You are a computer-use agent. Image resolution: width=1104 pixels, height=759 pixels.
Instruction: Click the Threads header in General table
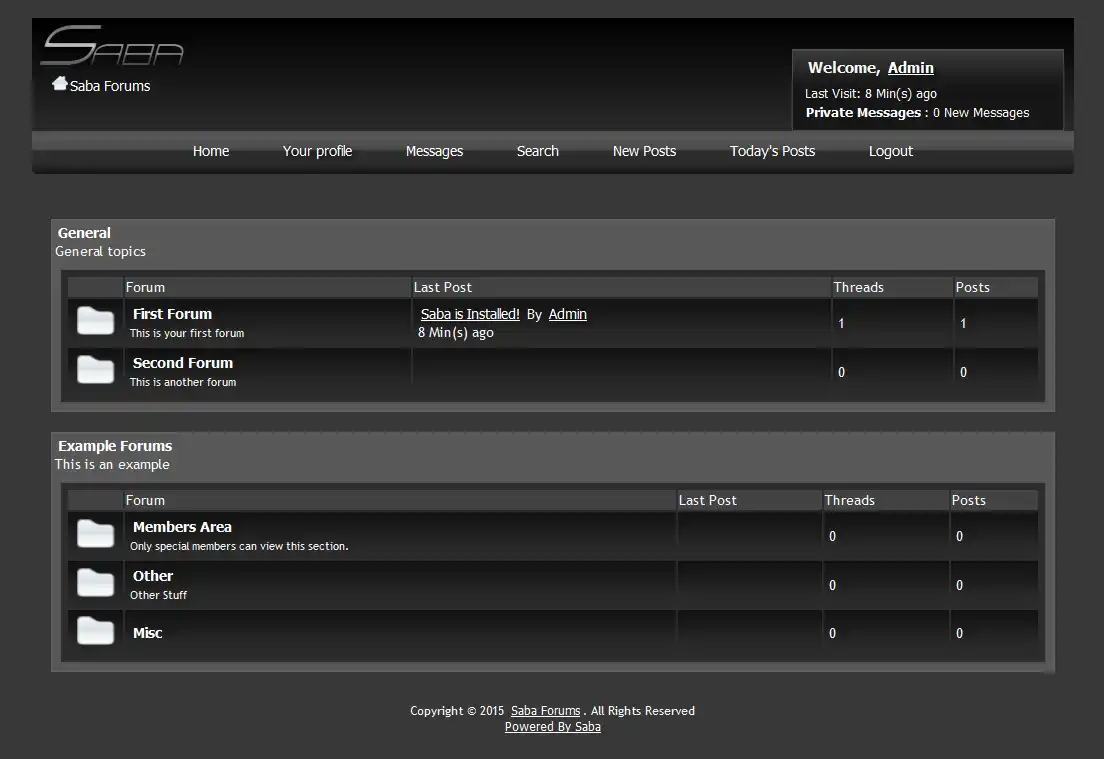tap(858, 287)
